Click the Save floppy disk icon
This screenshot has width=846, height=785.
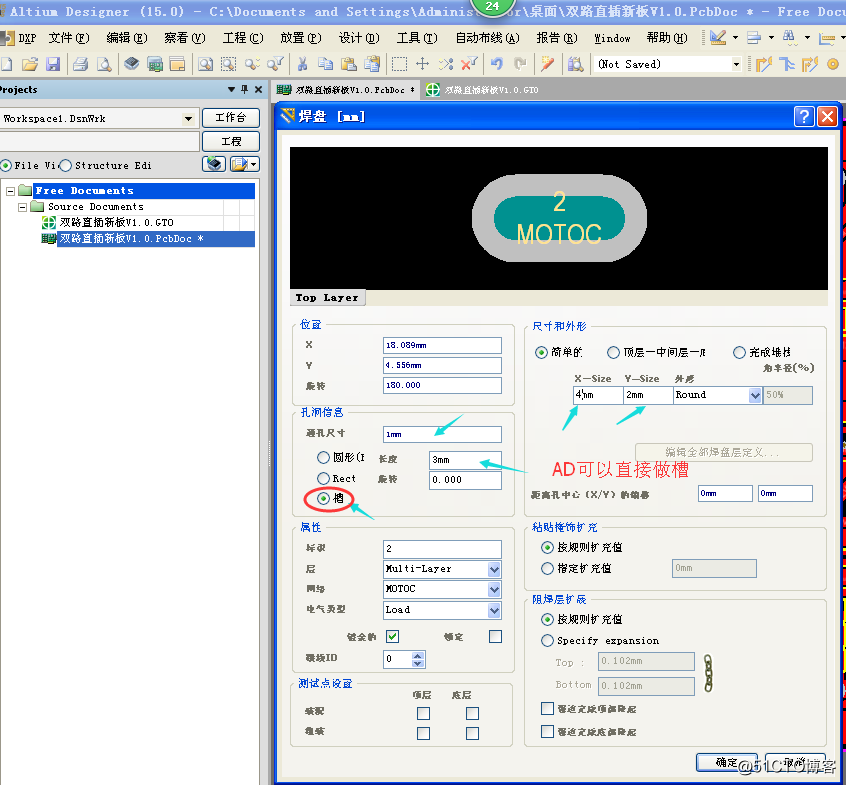(x=53, y=64)
